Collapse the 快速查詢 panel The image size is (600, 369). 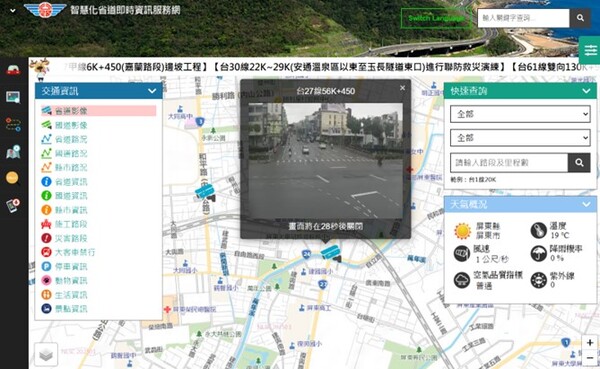point(586,91)
